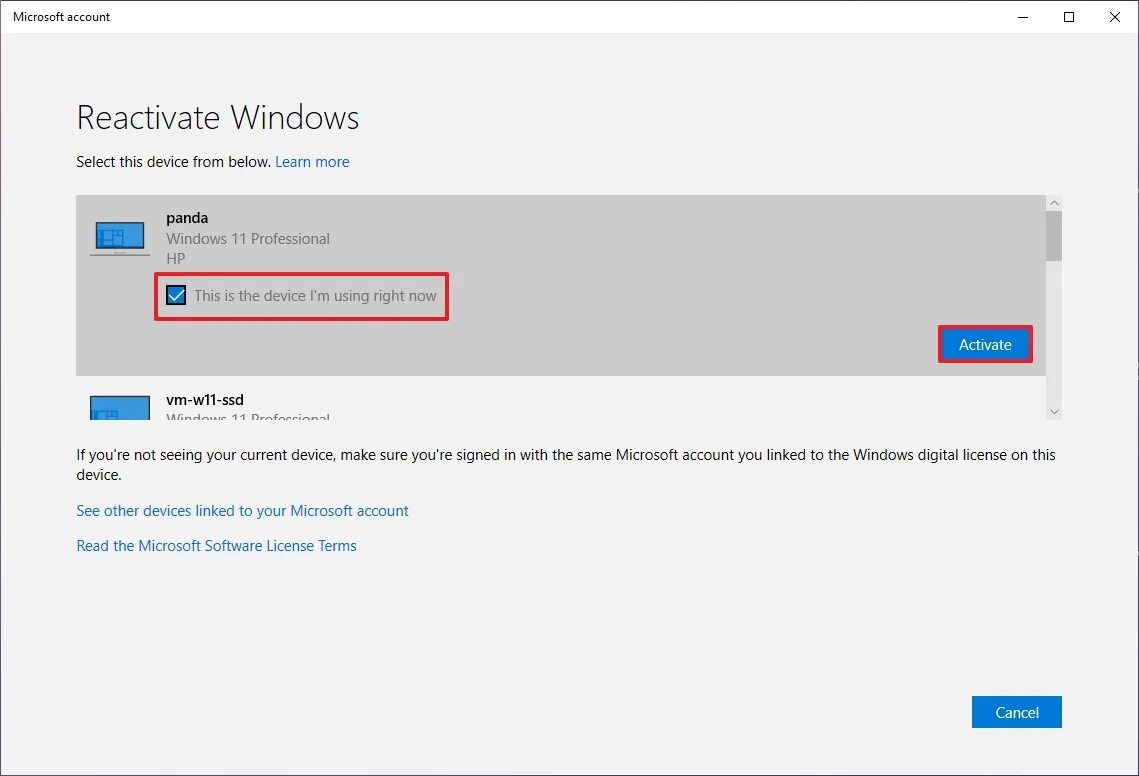Click the vm-w11-ssd monitor icon
This screenshot has width=1139, height=776.
click(119, 408)
